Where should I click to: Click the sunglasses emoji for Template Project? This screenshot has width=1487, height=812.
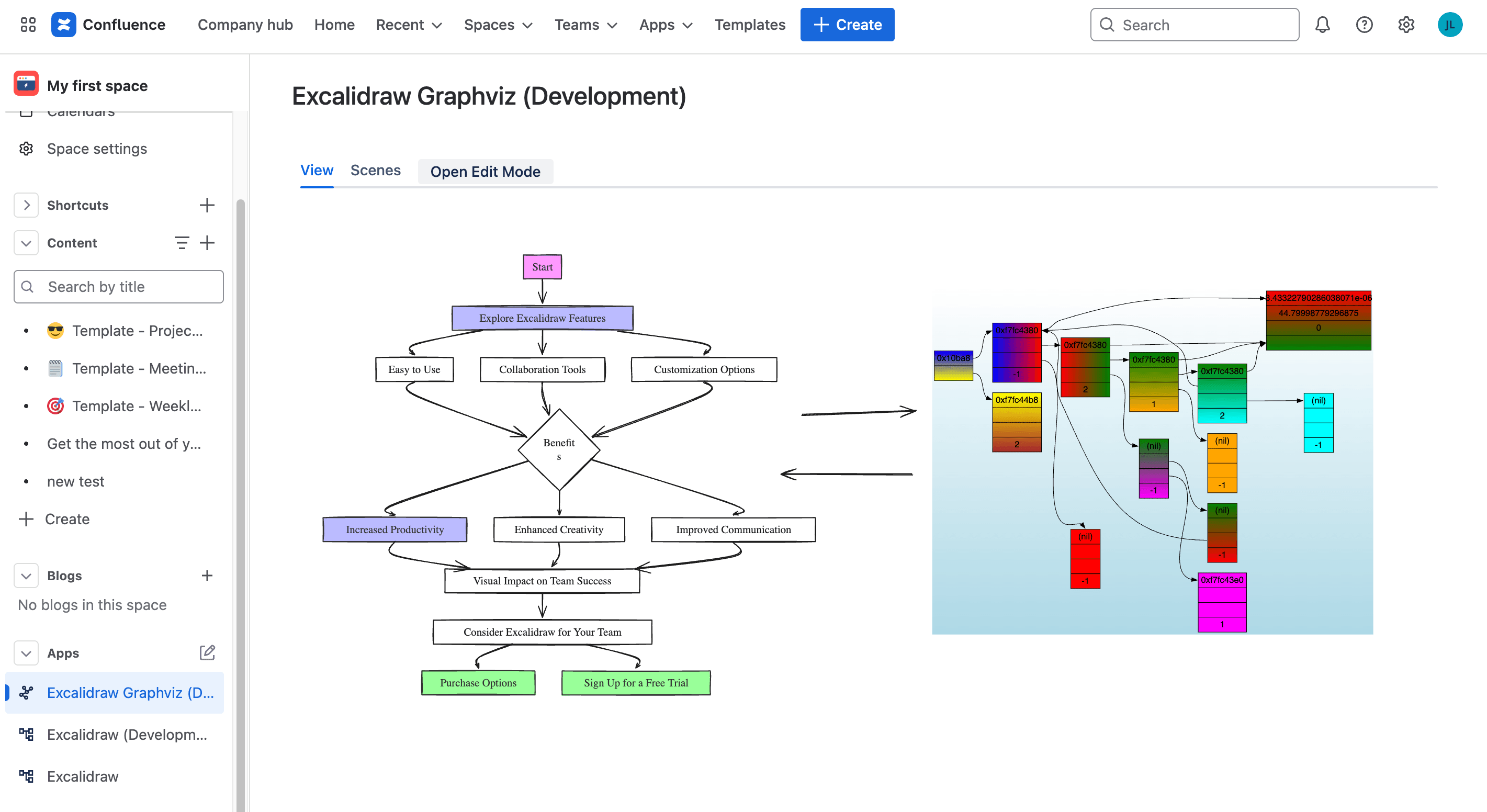(55, 331)
